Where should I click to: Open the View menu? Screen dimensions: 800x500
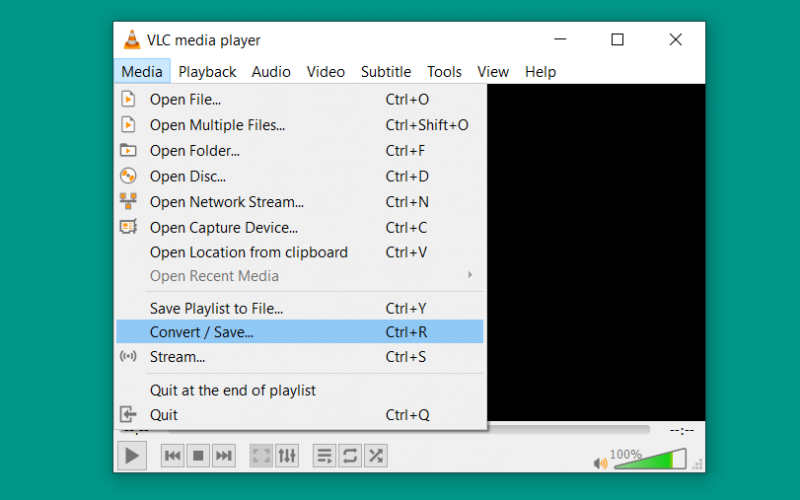coord(493,72)
